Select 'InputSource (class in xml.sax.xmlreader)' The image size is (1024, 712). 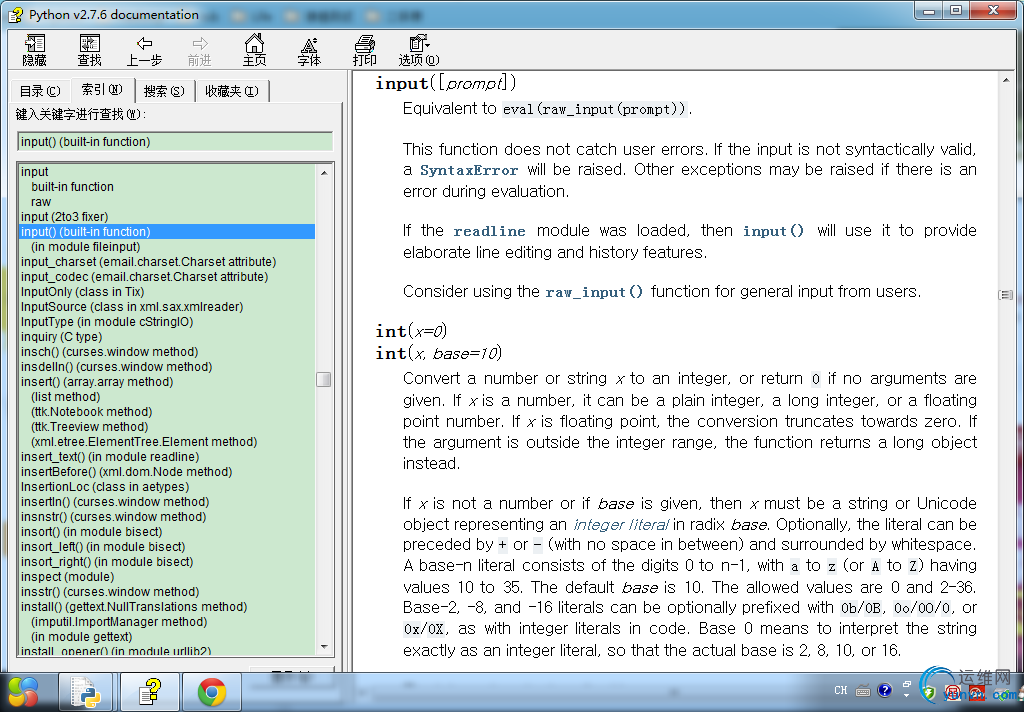tap(132, 307)
